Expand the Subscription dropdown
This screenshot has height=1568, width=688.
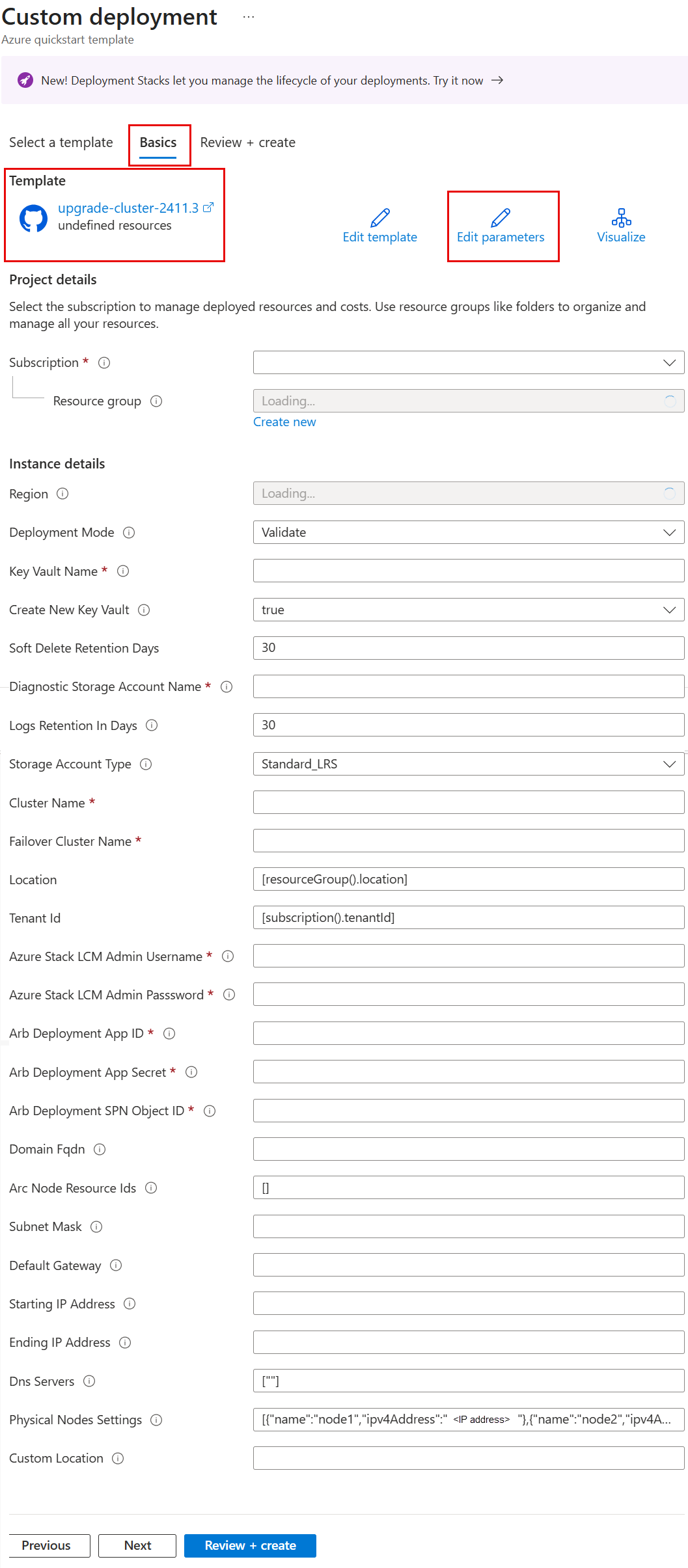468,362
